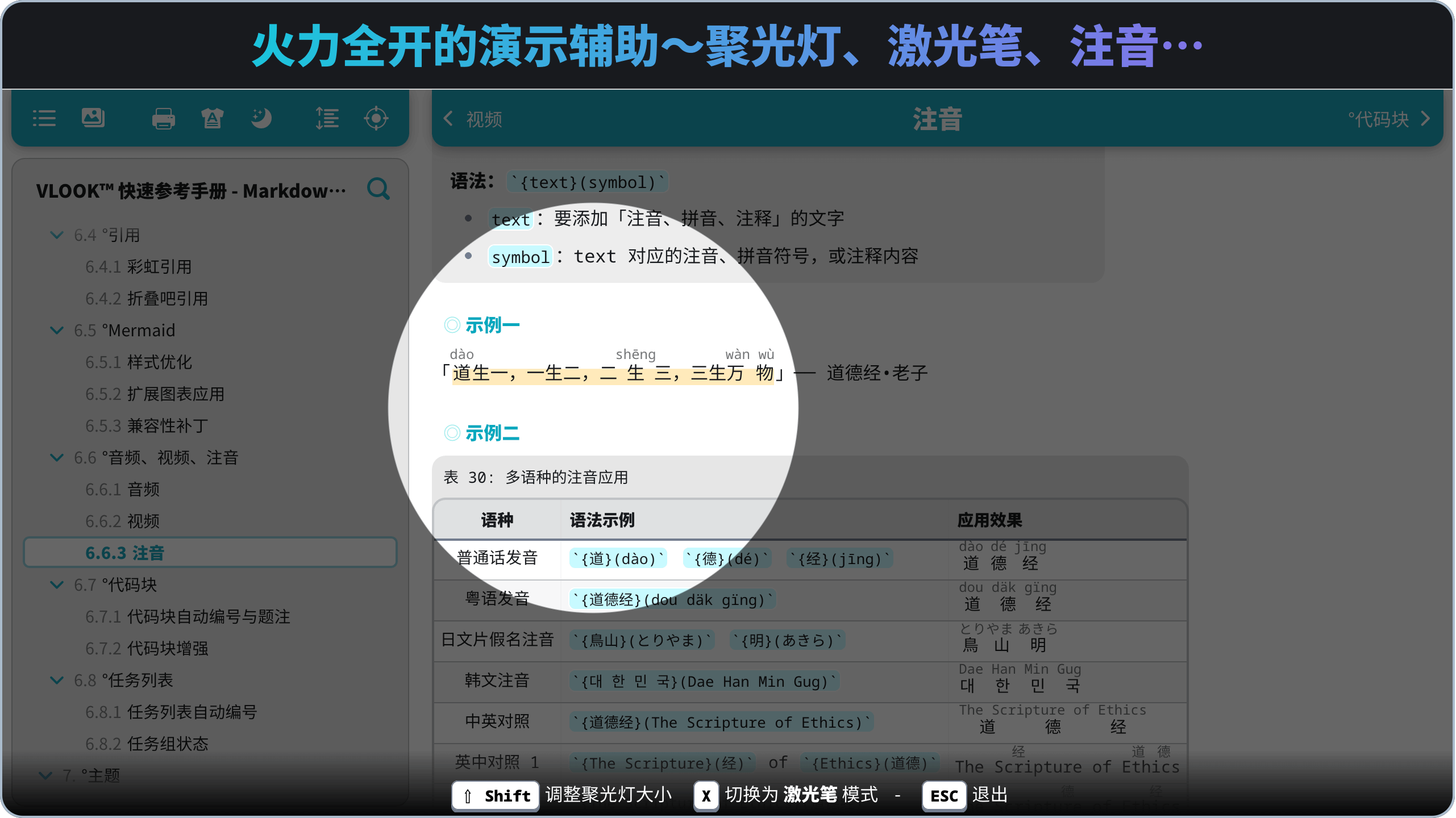Click the X key laser pointer hint
This screenshot has width=1456, height=818.
(x=706, y=795)
